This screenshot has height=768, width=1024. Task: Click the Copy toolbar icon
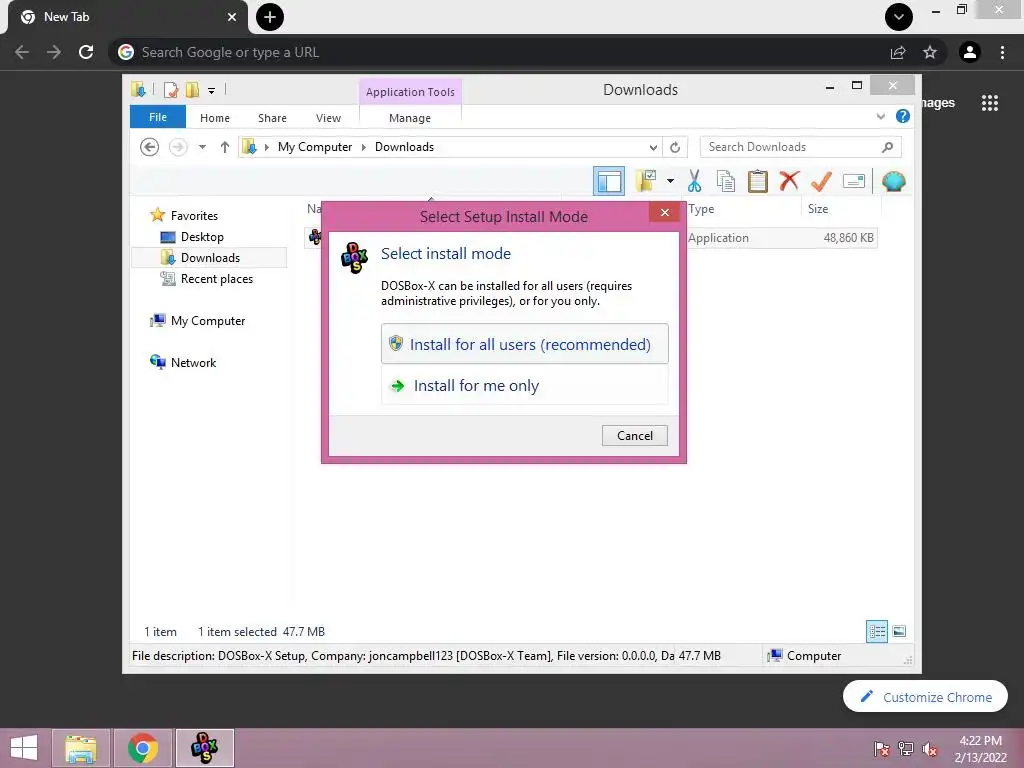726,181
